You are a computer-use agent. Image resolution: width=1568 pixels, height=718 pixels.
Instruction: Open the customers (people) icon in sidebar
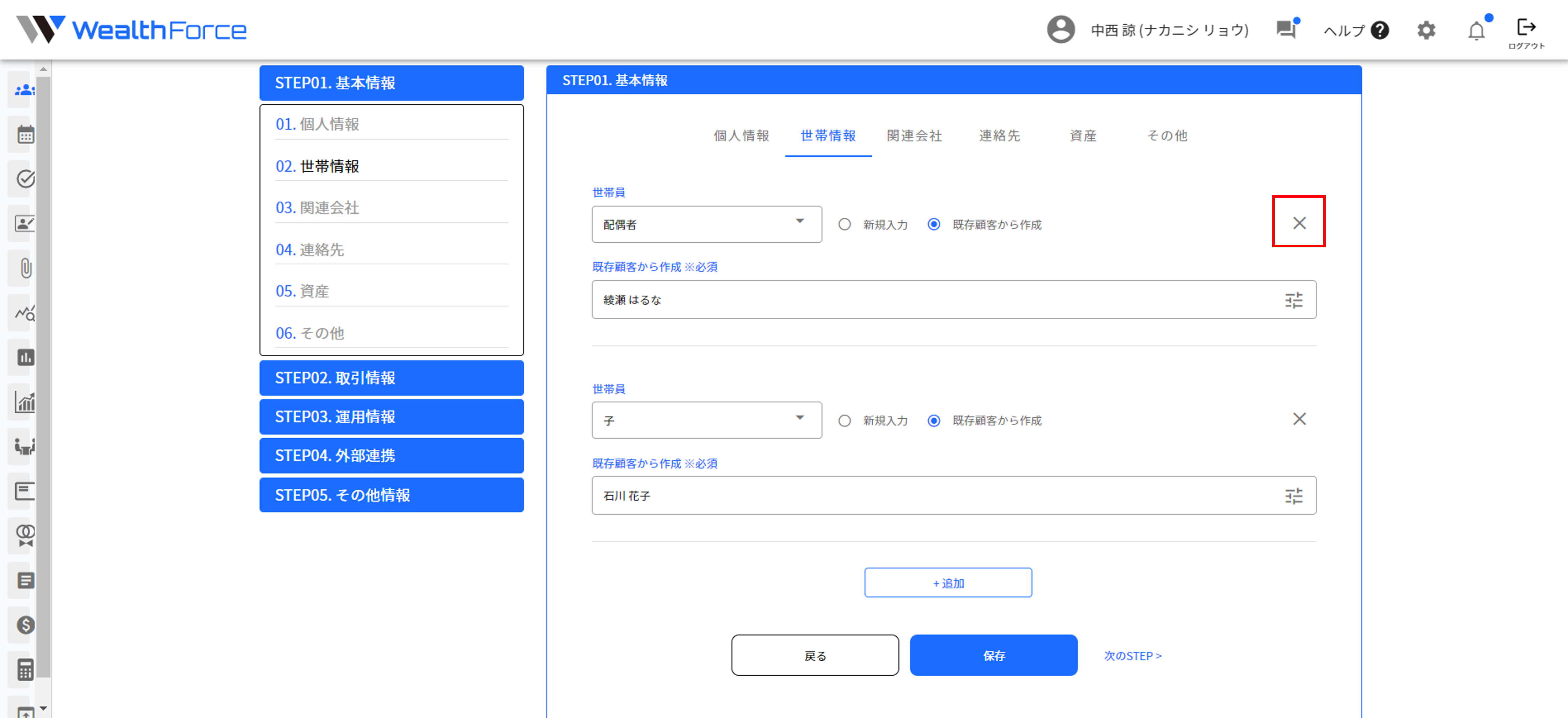[x=25, y=90]
